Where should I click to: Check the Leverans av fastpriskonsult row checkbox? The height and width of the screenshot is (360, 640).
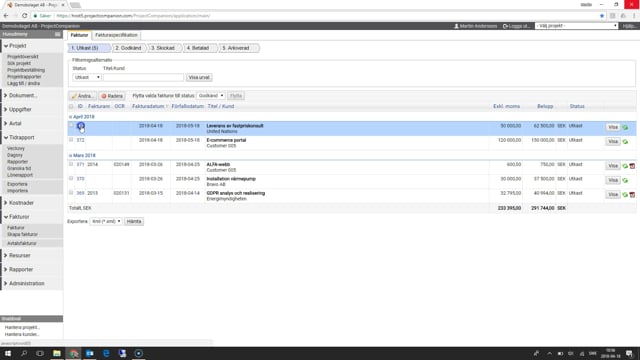coord(71,126)
